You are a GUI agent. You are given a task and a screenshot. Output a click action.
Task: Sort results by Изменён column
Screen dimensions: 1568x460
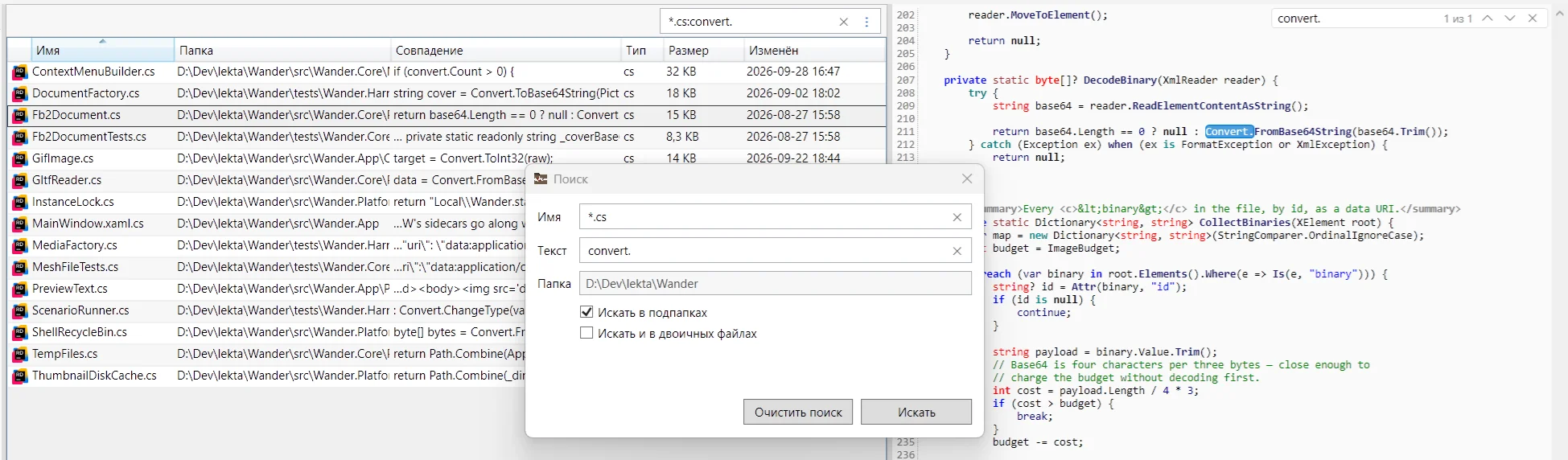(813, 50)
